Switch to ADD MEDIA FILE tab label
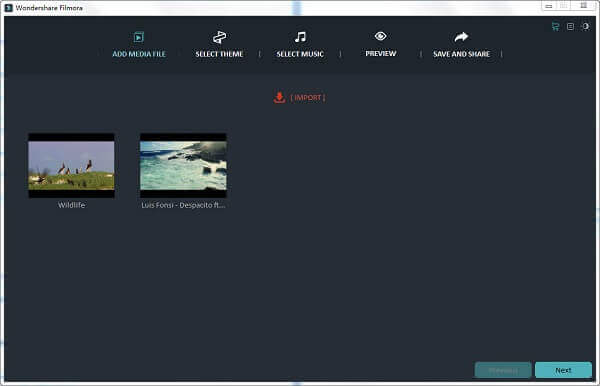600x386 pixels. (x=139, y=54)
